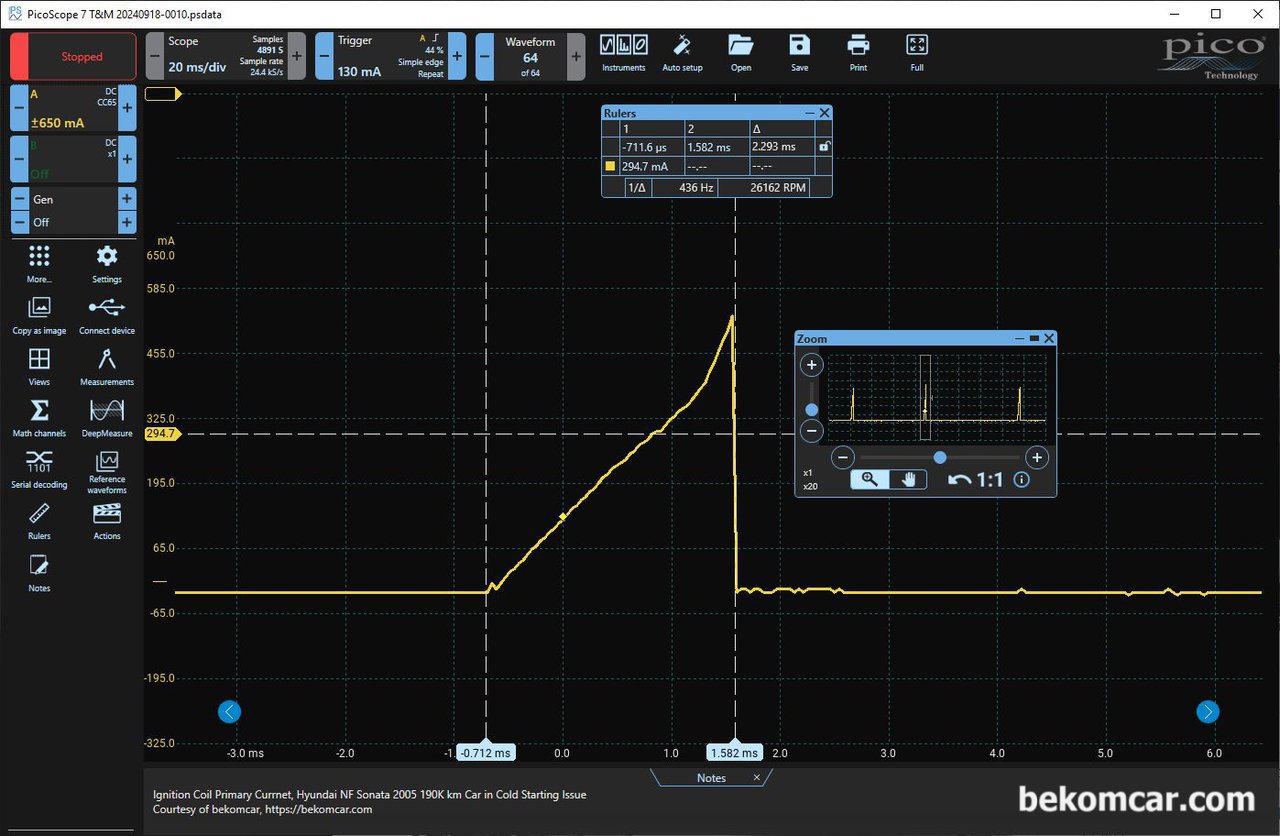Click the Zoom panel vertical minus button
The width and height of the screenshot is (1280, 836).
tap(812, 432)
